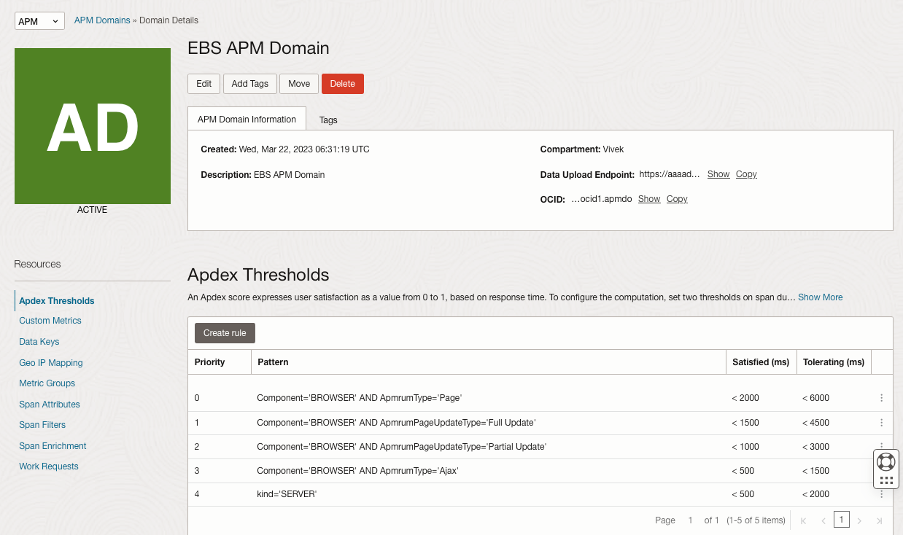Select current page number 1 box
Screen dimensions: 904x536
pyautogui.click(x=841, y=520)
